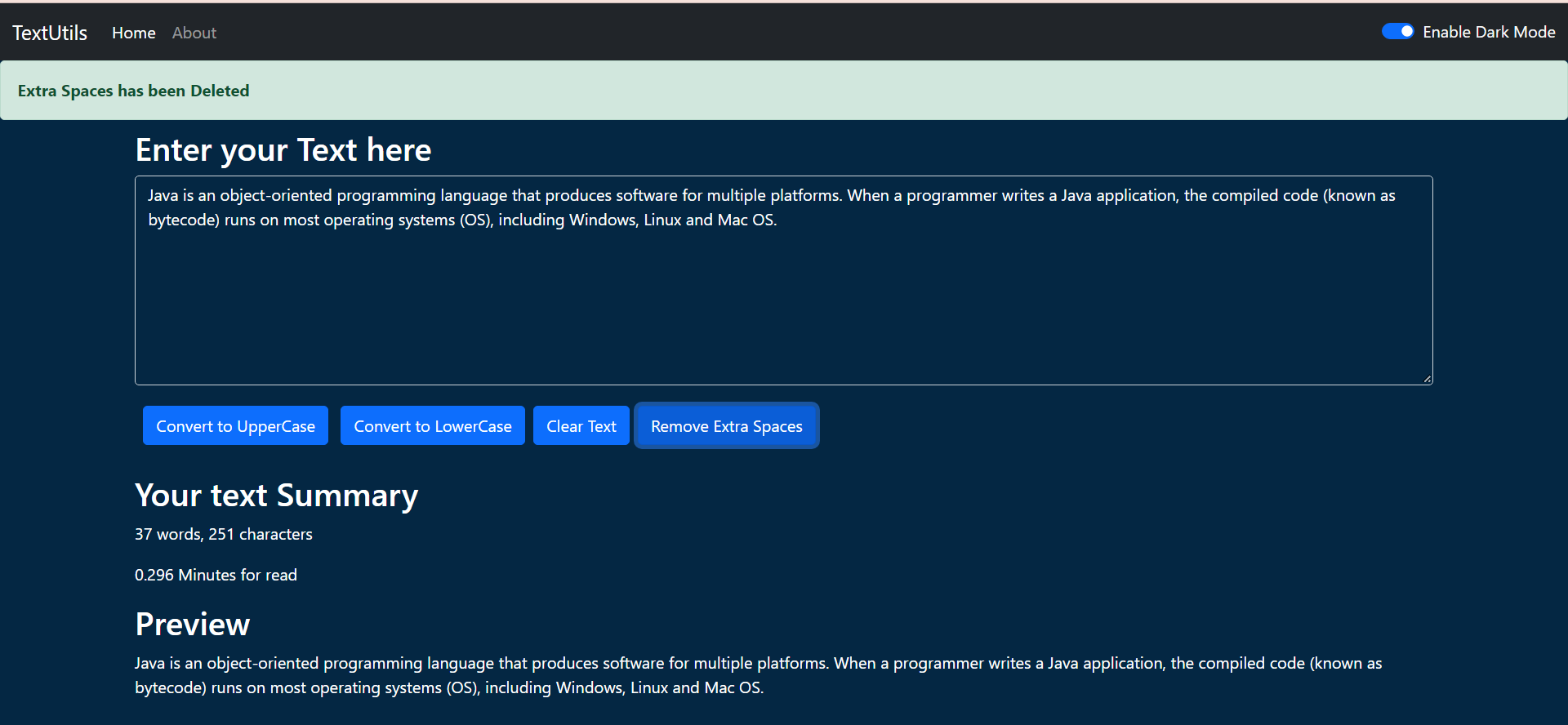Click the word Java starting the textarea
Image resolution: width=1568 pixels, height=725 pixels.
coord(163,195)
